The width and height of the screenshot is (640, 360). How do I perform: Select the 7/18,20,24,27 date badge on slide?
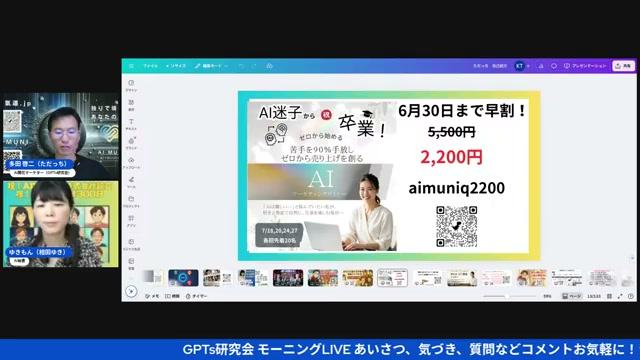pos(280,236)
